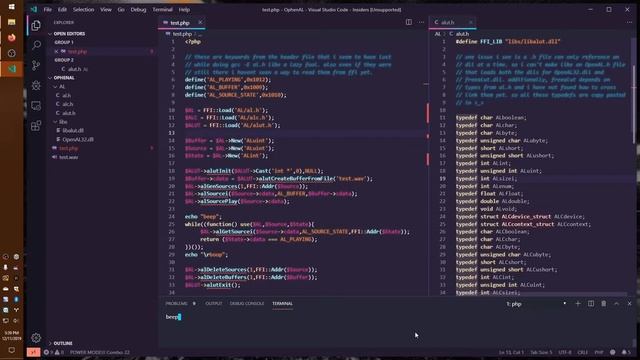Open the Debug view bug icon

click(x=36, y=85)
